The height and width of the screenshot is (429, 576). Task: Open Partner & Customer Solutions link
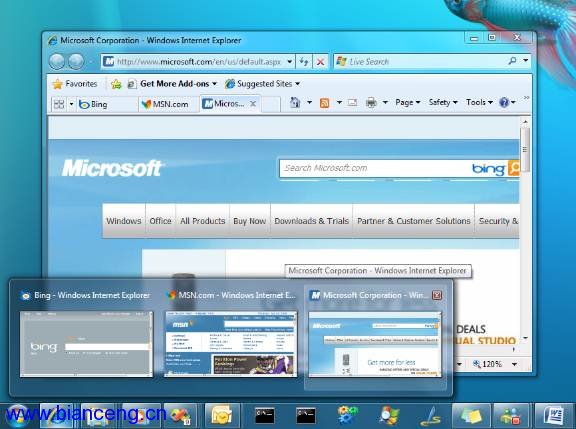tap(414, 221)
